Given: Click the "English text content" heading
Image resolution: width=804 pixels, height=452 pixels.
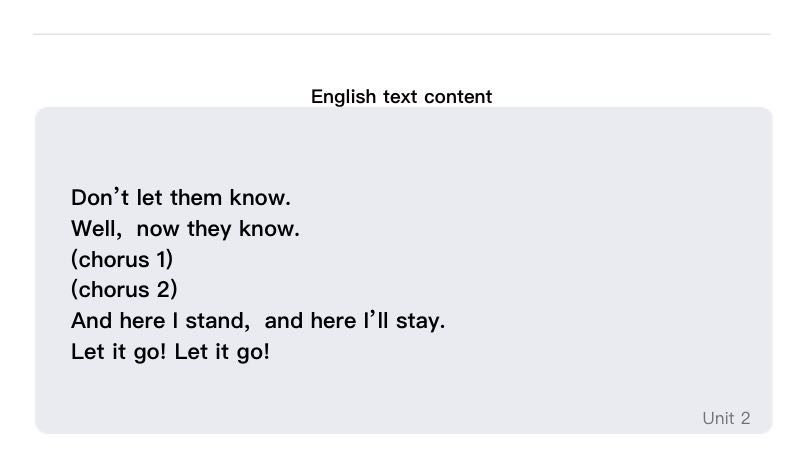Looking at the screenshot, I should click(401, 97).
